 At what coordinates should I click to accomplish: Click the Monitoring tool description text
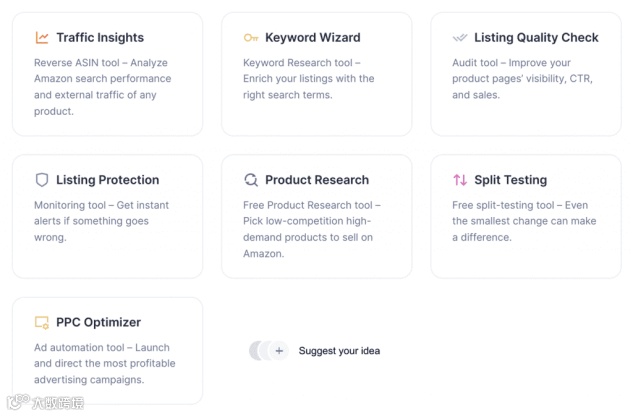(101, 221)
